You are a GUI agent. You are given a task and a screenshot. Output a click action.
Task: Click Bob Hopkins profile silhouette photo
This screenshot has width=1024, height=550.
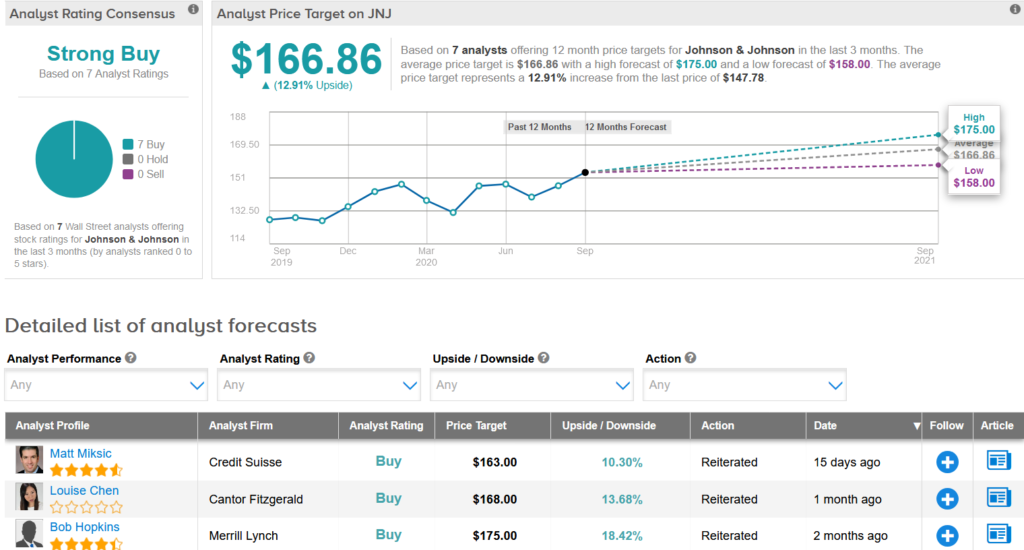coord(29,534)
